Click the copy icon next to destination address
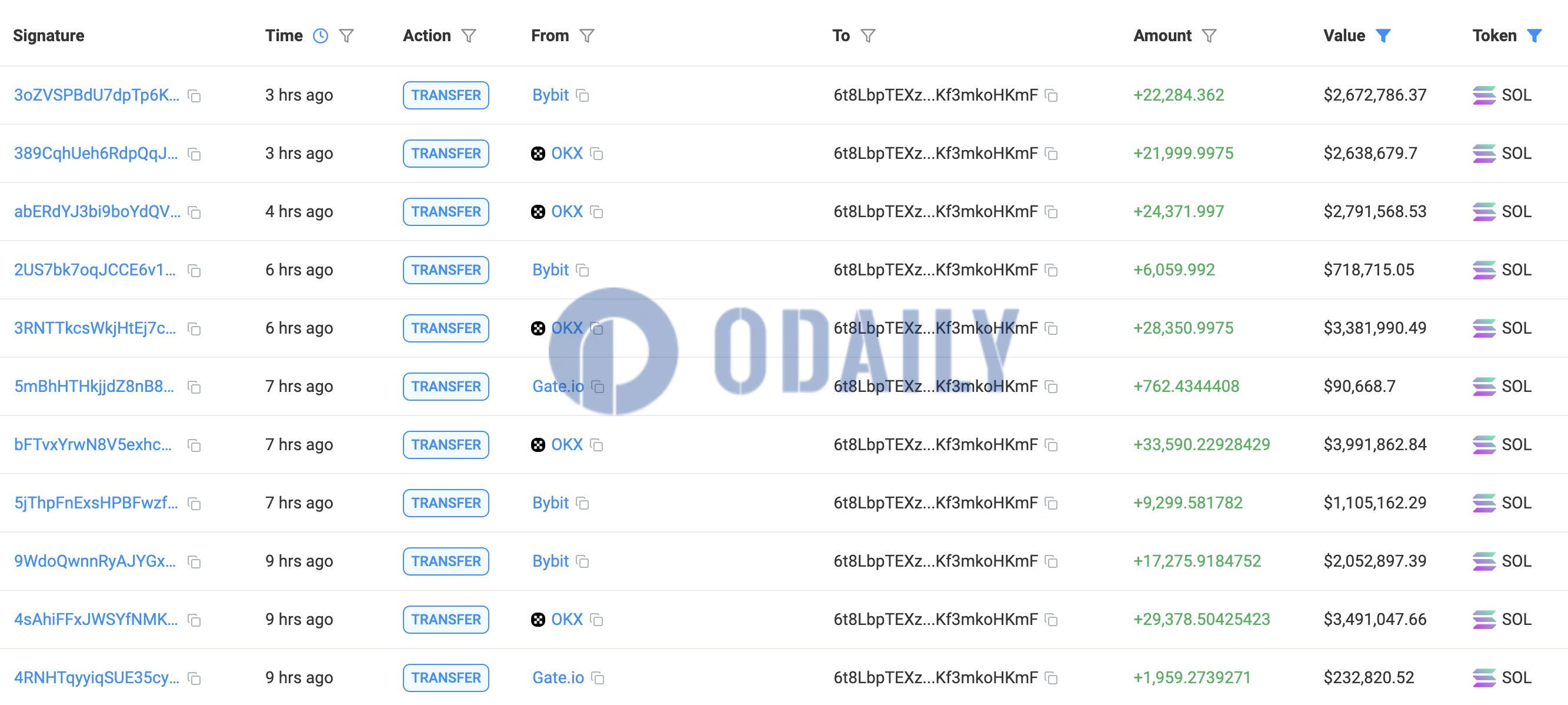Viewport: 1568px width, 705px height. tap(1046, 96)
